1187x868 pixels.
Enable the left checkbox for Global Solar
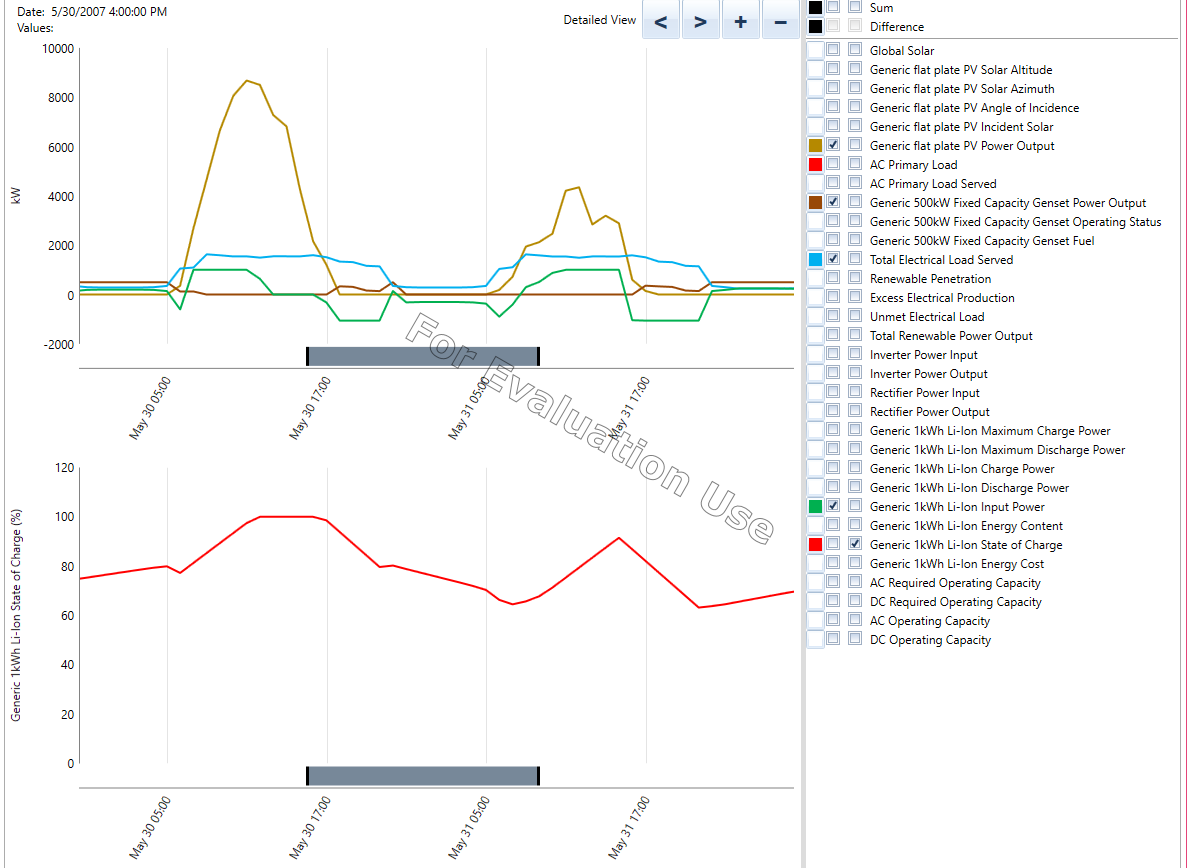[834, 50]
